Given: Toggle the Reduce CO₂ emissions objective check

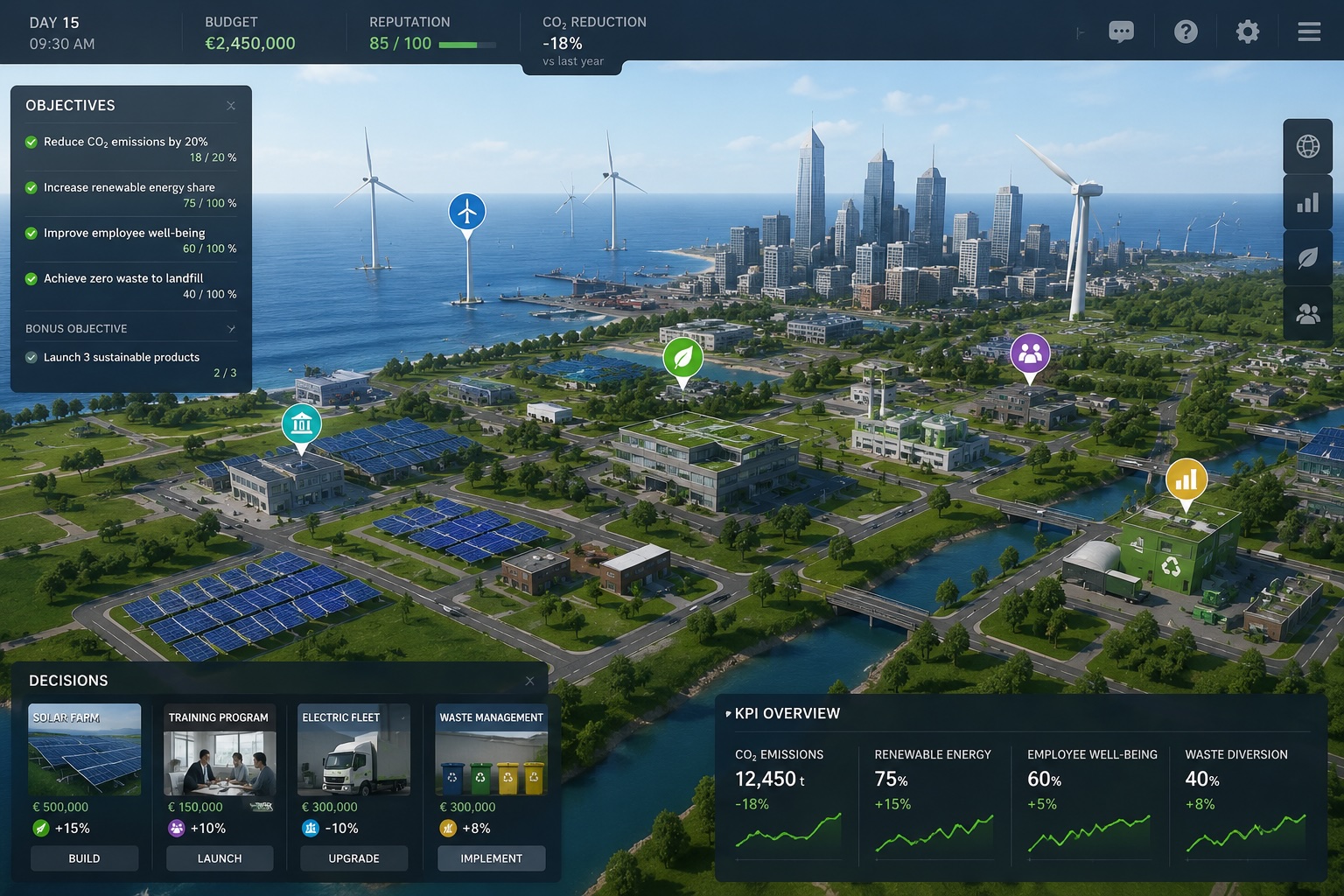Looking at the screenshot, I should coord(31,142).
